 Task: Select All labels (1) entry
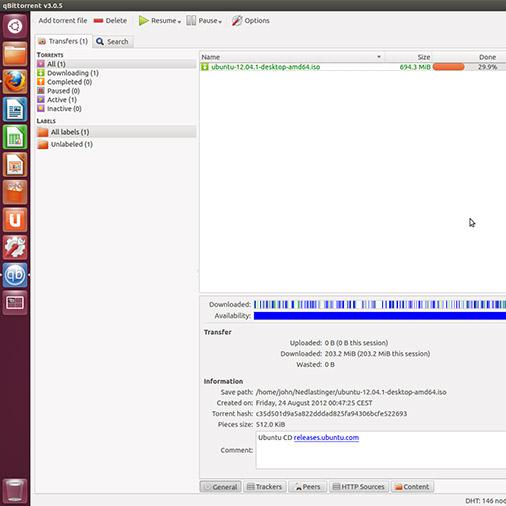tap(116, 132)
